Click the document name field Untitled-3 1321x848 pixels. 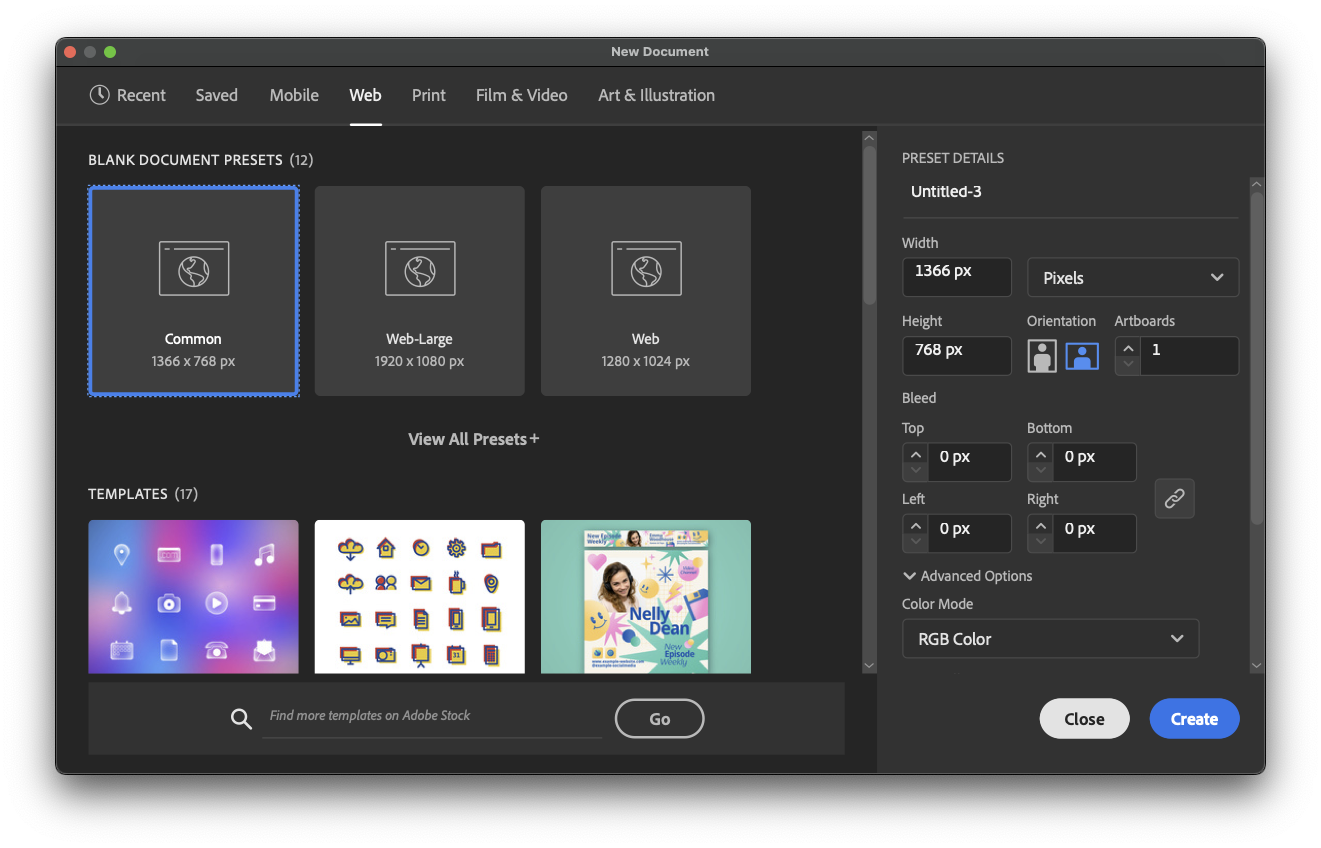coord(1070,192)
